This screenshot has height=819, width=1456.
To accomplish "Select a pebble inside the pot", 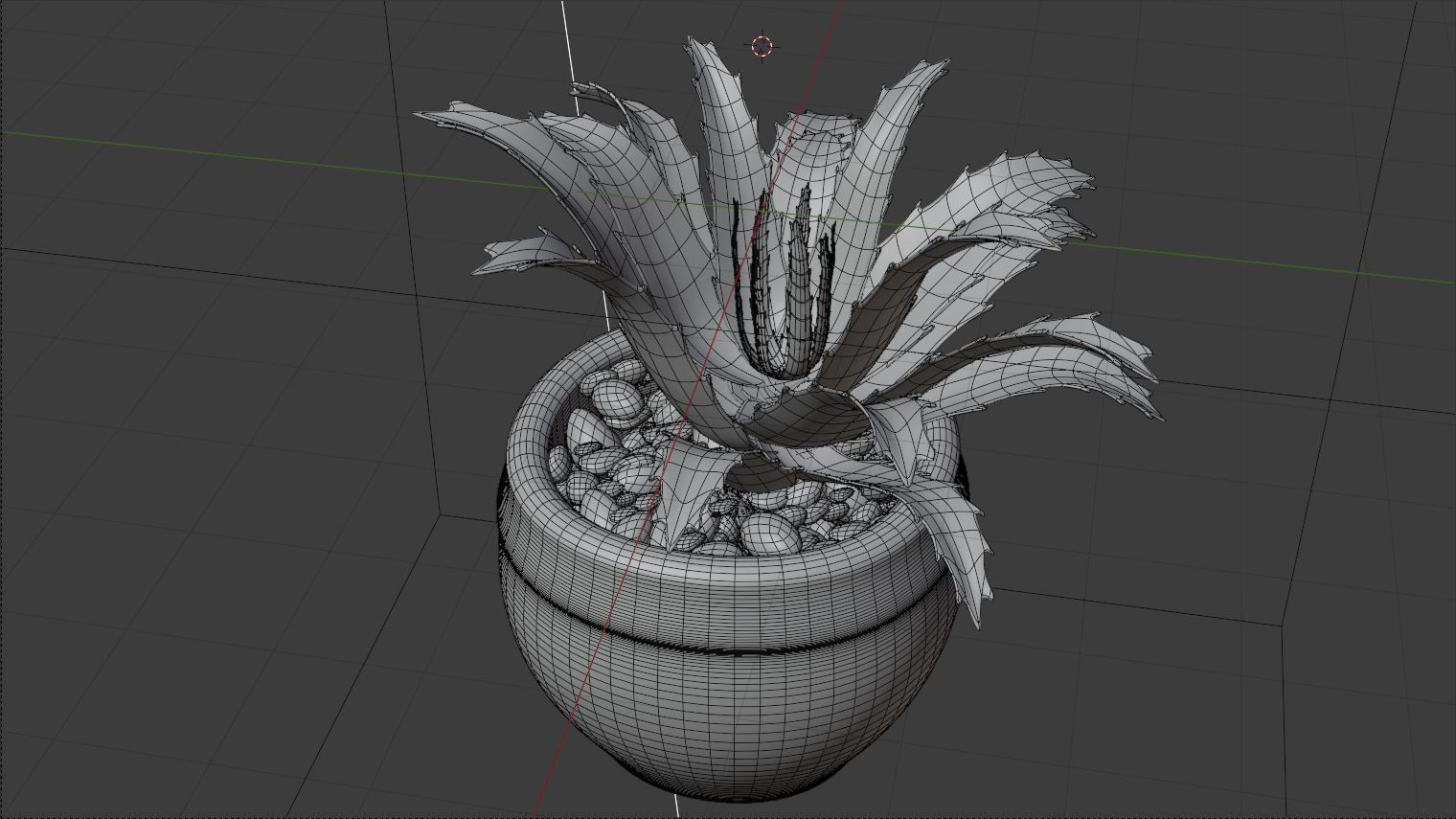I will pyautogui.click(x=771, y=534).
